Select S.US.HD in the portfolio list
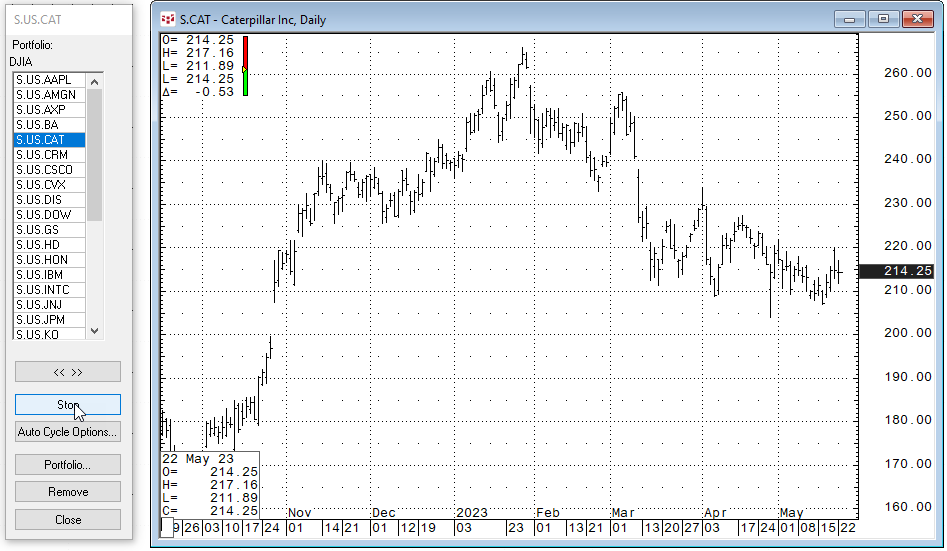The image size is (947, 551). click(49, 245)
